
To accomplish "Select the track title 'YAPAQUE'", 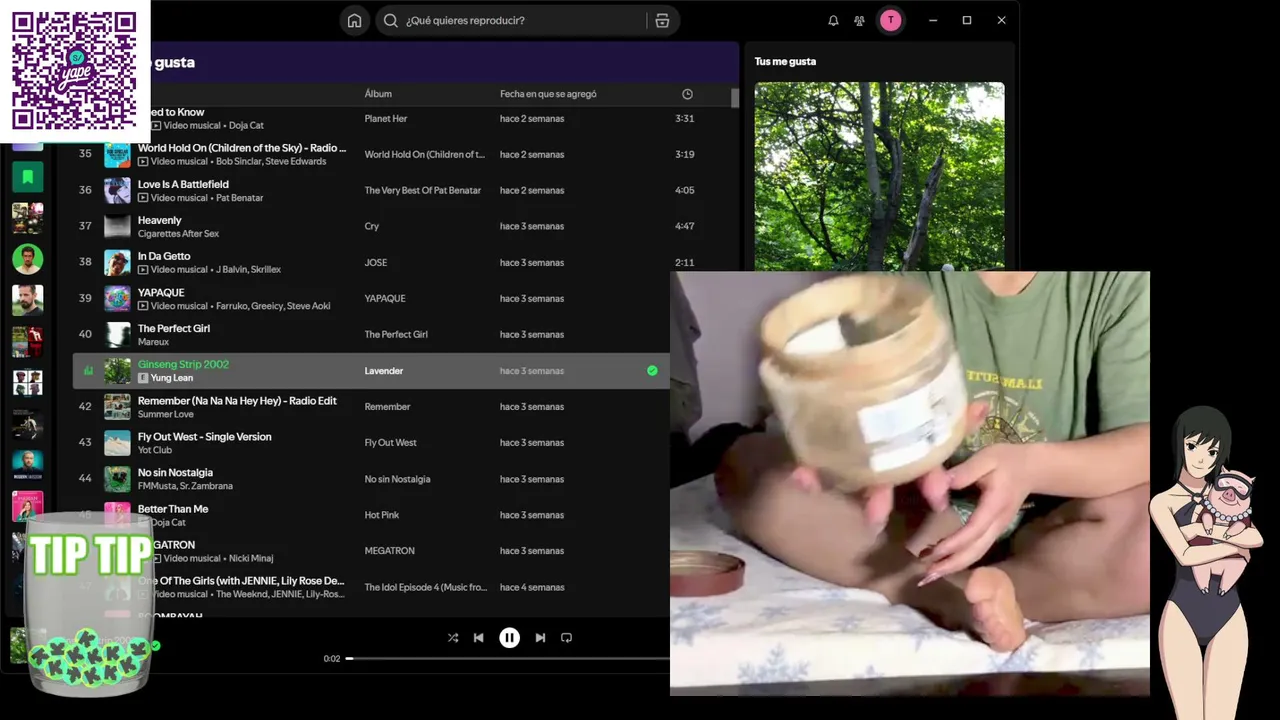I will click(161, 293).
